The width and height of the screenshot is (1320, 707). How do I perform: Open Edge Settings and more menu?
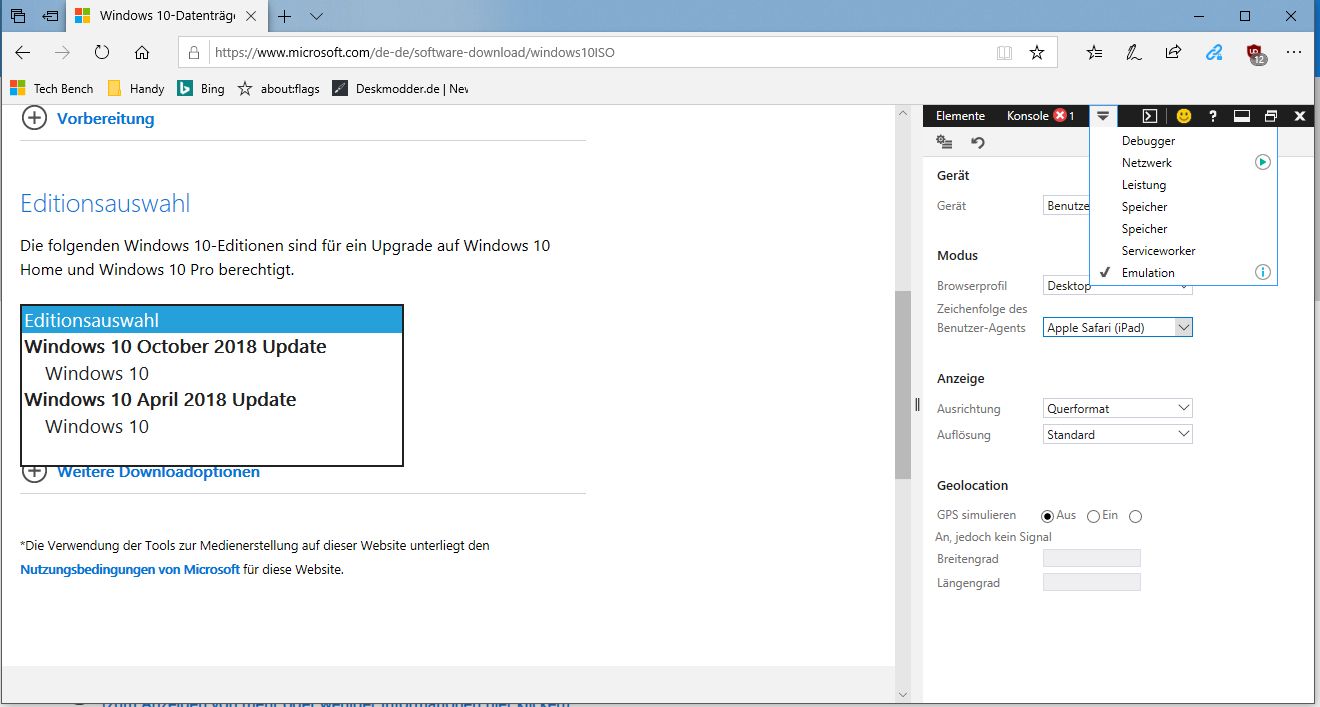point(1294,52)
